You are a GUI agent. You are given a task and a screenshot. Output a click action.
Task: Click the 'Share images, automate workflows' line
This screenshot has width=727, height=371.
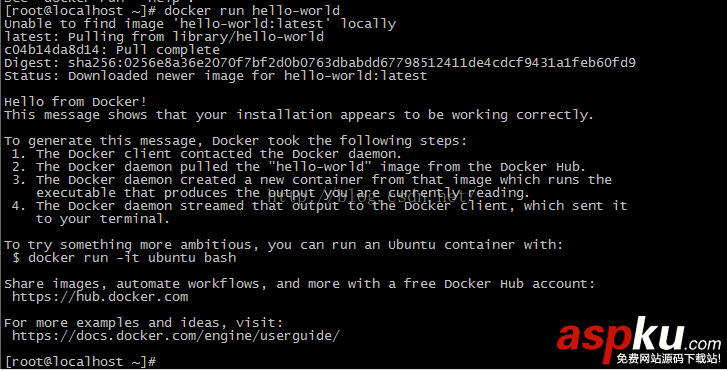[x=300, y=284]
